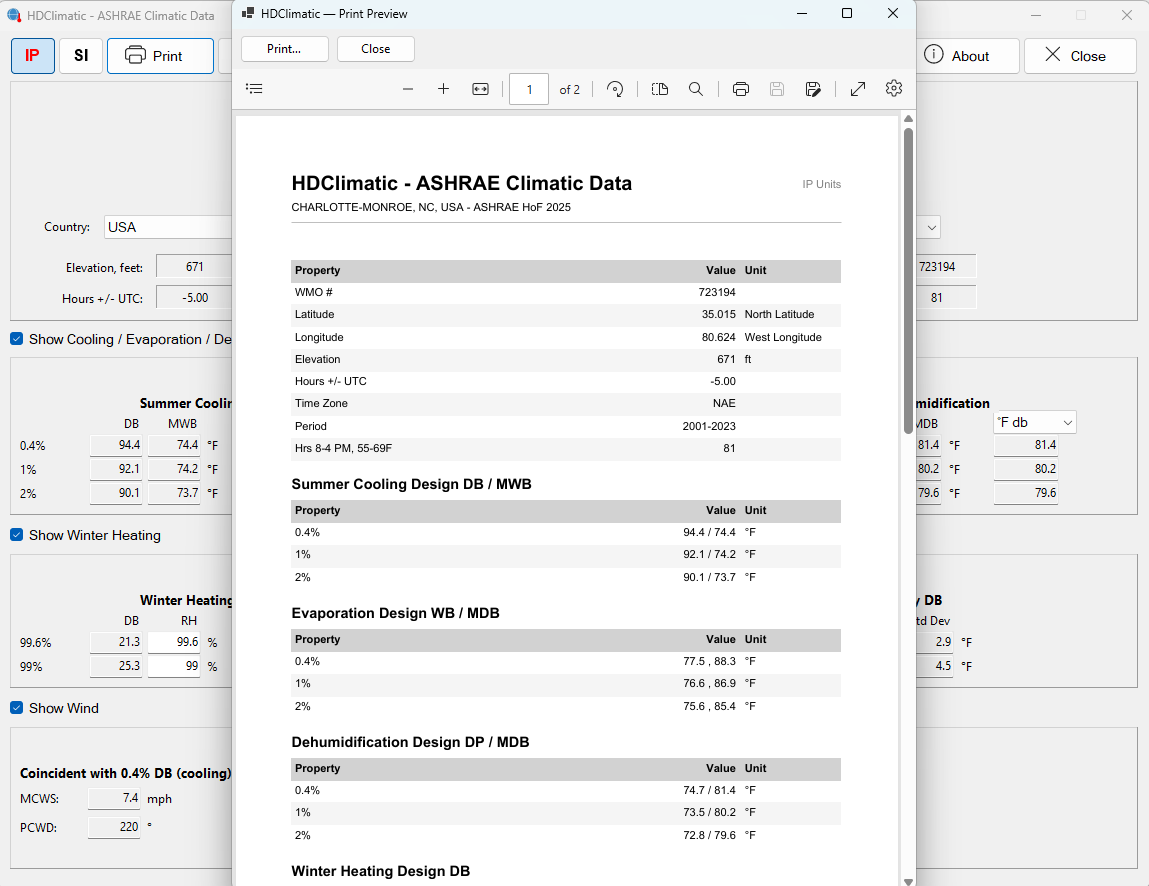Image resolution: width=1149 pixels, height=886 pixels.
Task: Click the Std Dev field showing 4.5
Action: pyautogui.click(x=934, y=666)
